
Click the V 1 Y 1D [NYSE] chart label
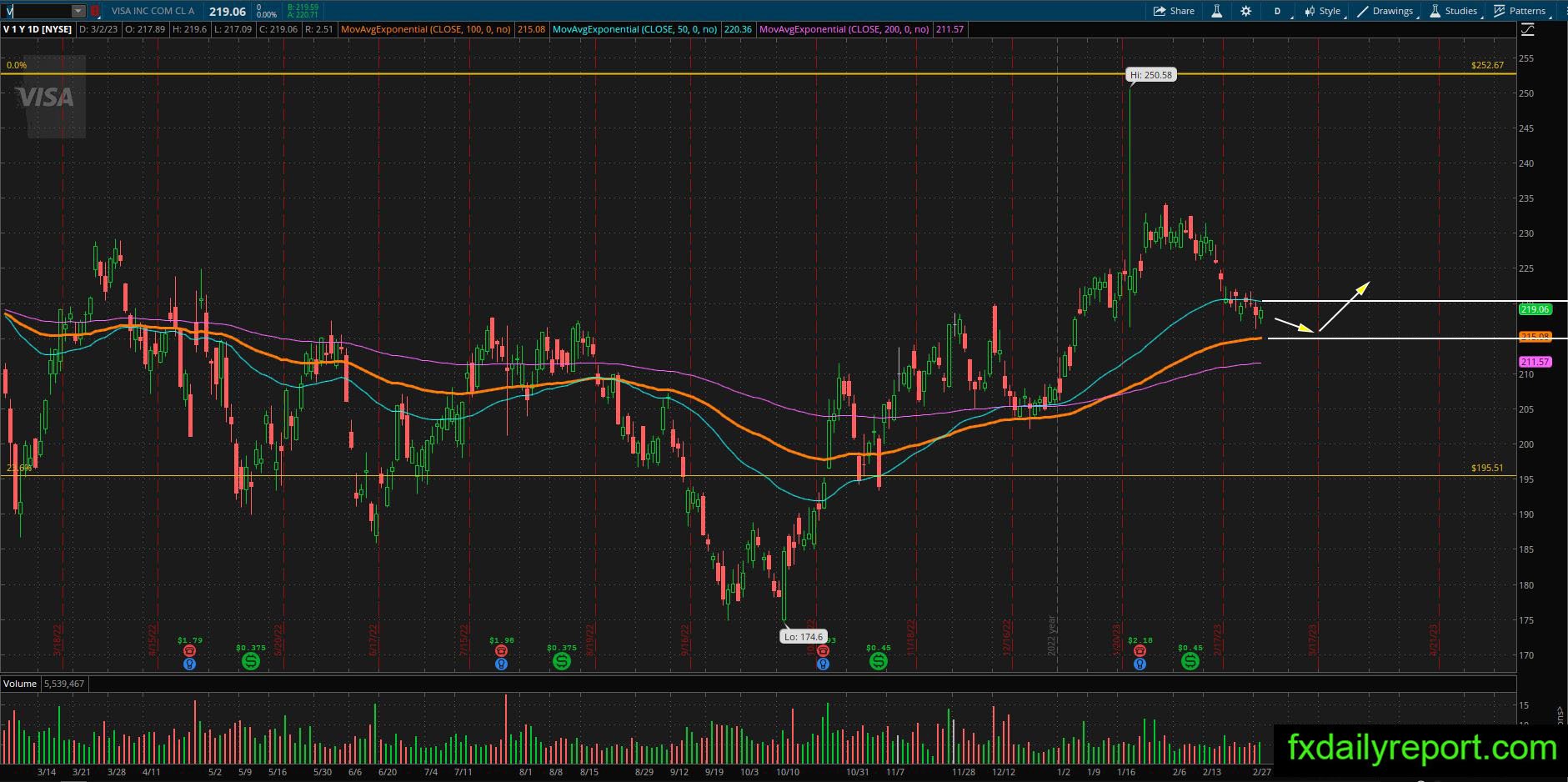click(x=37, y=29)
